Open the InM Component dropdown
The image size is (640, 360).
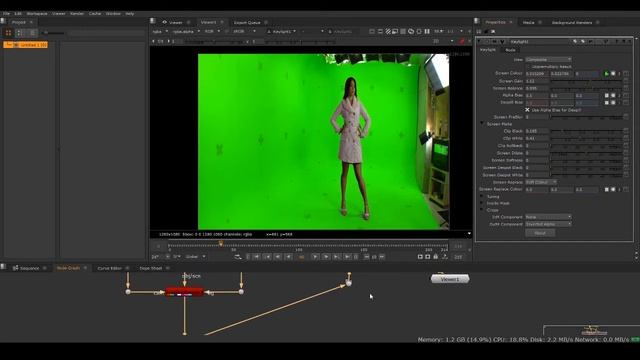[548, 217]
